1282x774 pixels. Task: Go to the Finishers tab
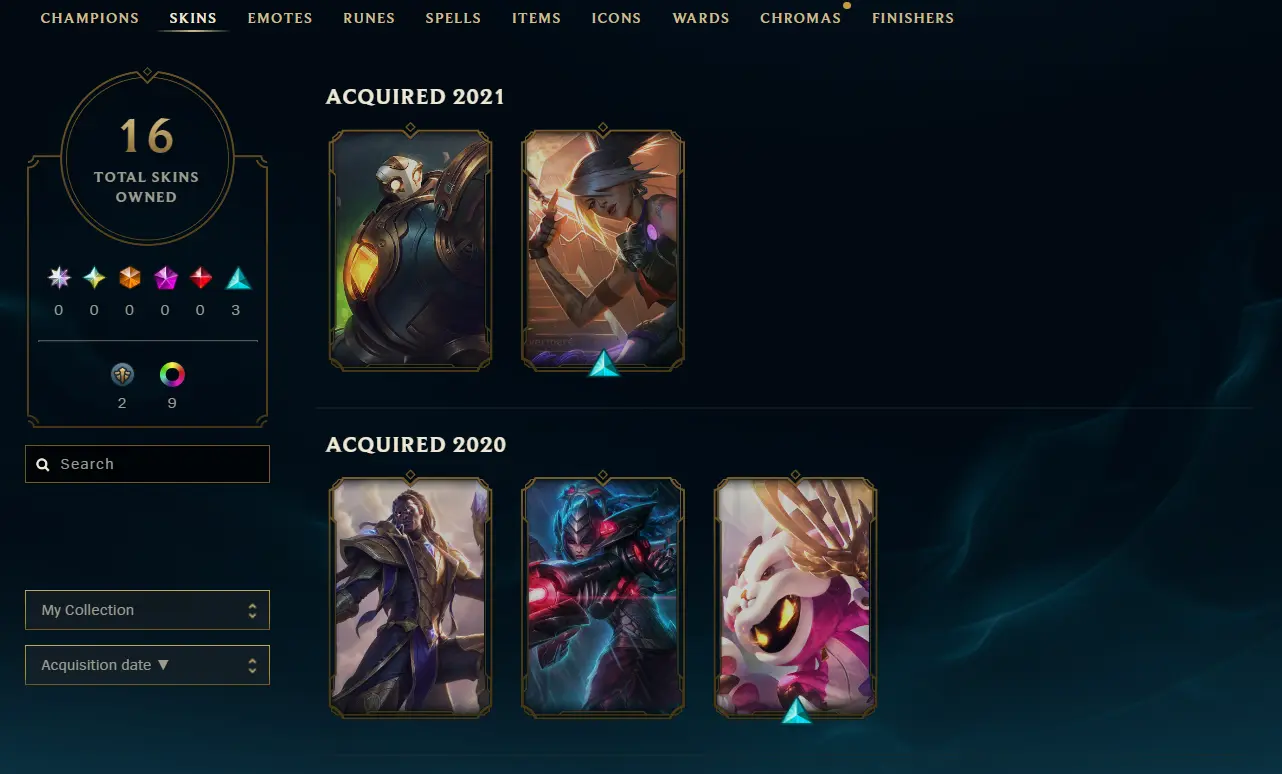pos(913,18)
